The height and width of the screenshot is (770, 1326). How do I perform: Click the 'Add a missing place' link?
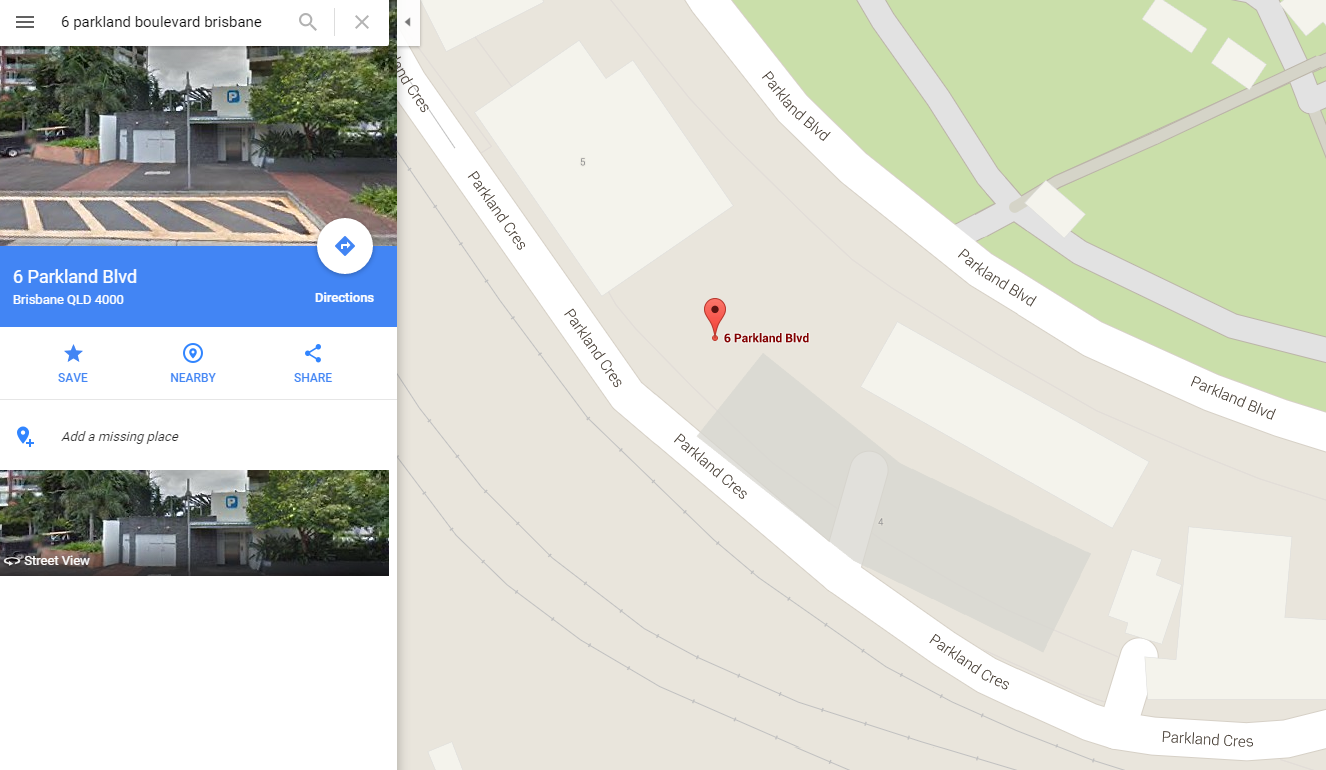pos(120,437)
